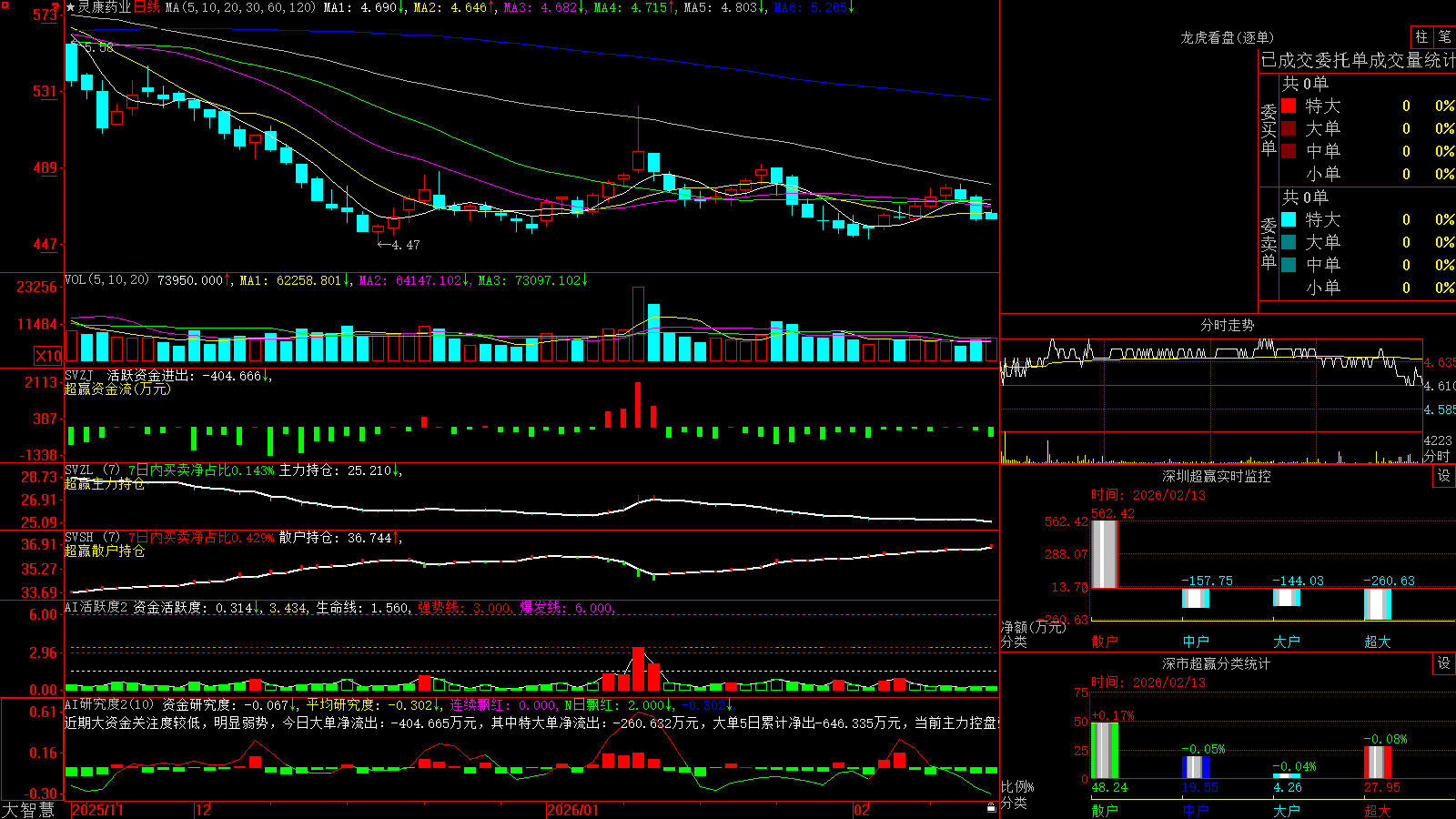
Task: Switch to 柱 bar view
Action: coord(1421,37)
